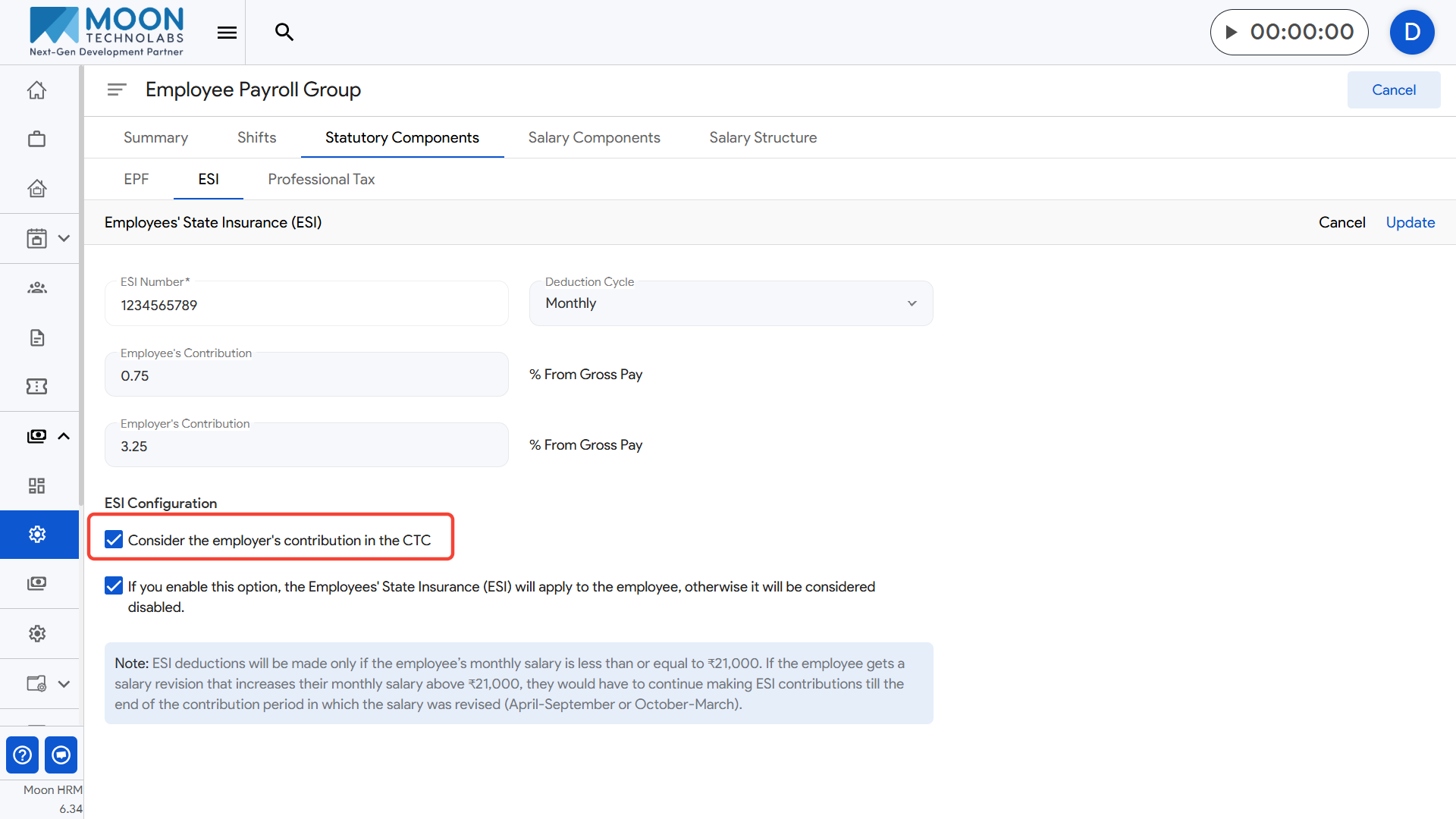This screenshot has width=1456, height=819.
Task: Open the Deduction Cycle dropdown
Action: 730,303
